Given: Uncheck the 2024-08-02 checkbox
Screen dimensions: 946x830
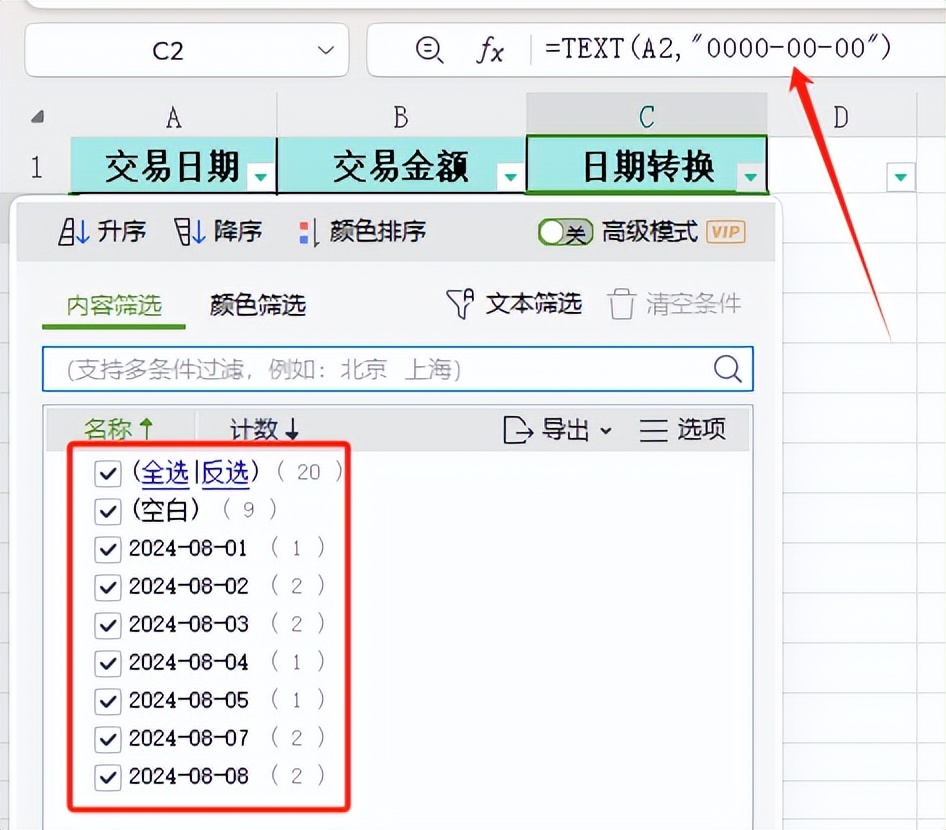Looking at the screenshot, I should click(x=107, y=587).
